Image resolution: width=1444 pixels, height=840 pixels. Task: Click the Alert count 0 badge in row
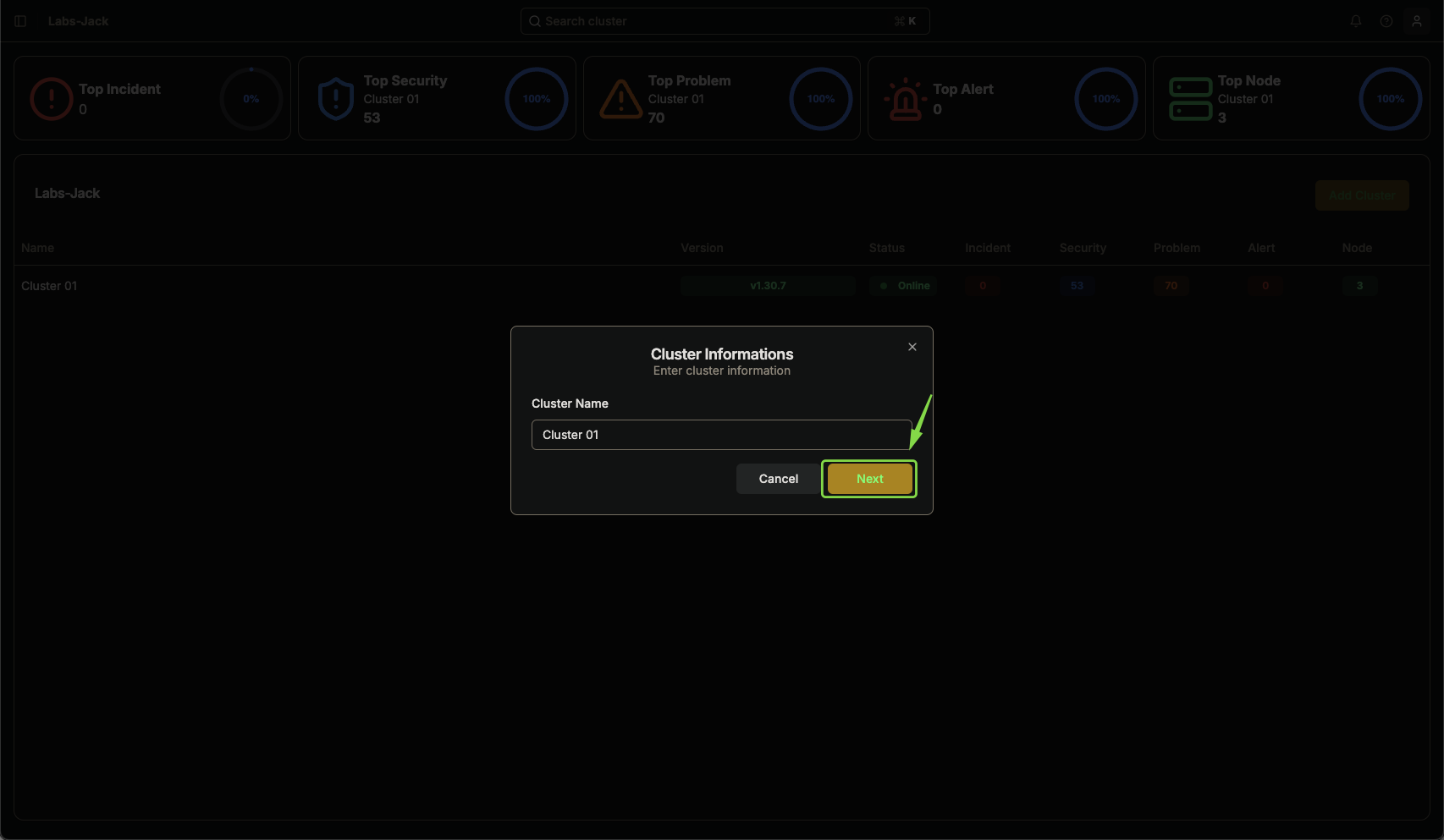tap(1265, 286)
